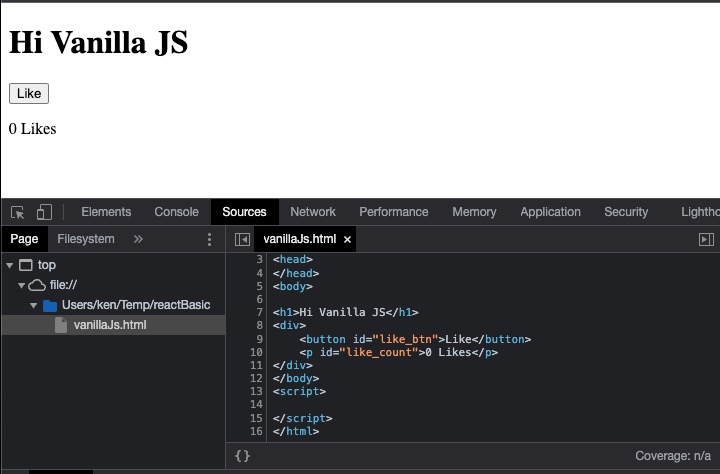Open the Elements panel tab

coord(106,212)
